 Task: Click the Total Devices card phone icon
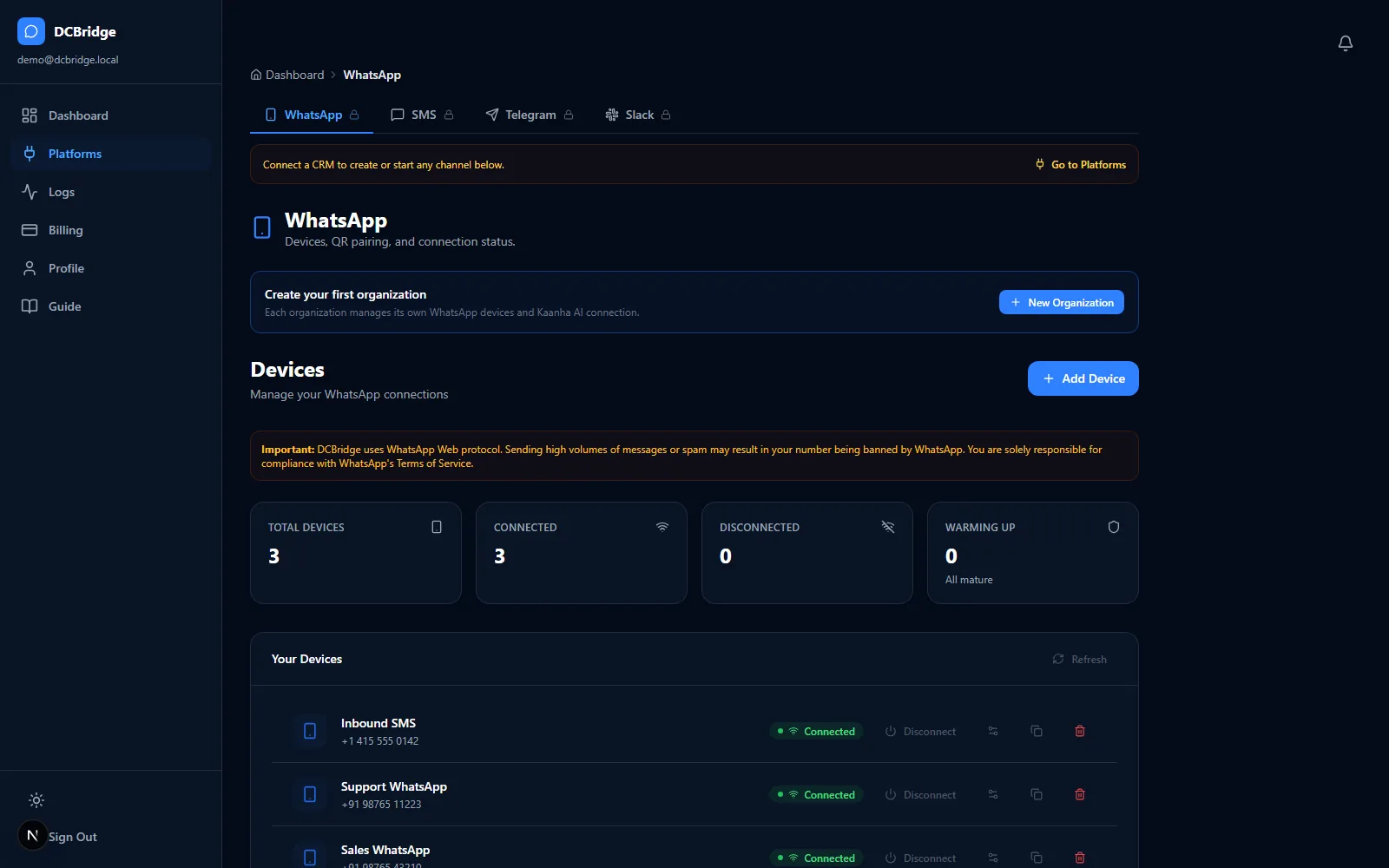437,527
